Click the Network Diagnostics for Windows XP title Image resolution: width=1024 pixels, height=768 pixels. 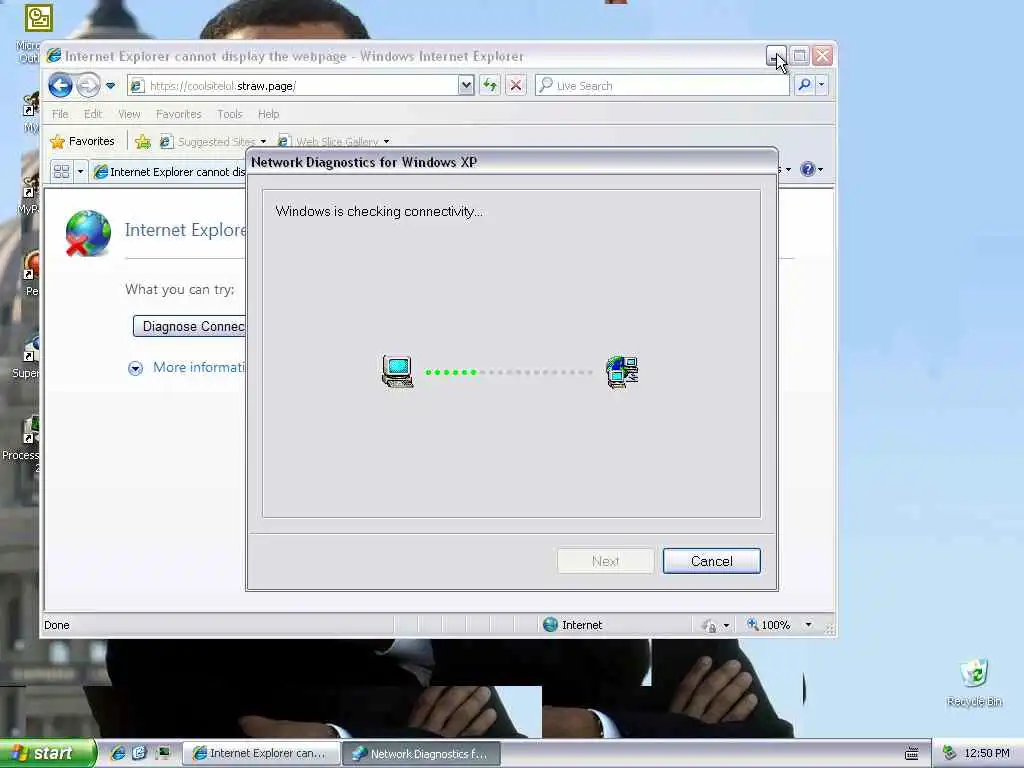[364, 162]
